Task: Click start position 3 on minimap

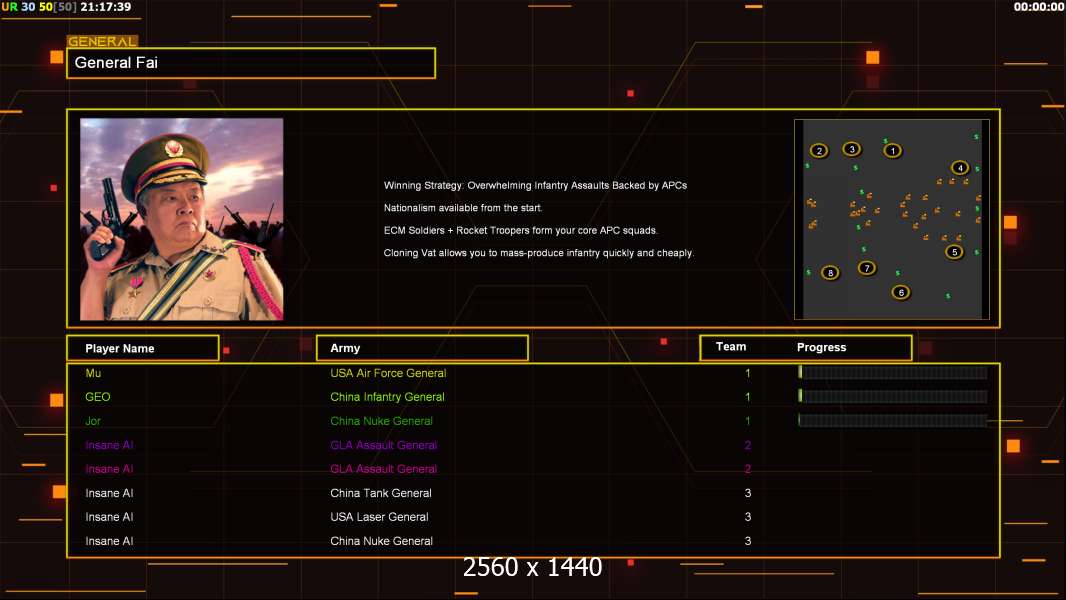Action: [x=852, y=149]
